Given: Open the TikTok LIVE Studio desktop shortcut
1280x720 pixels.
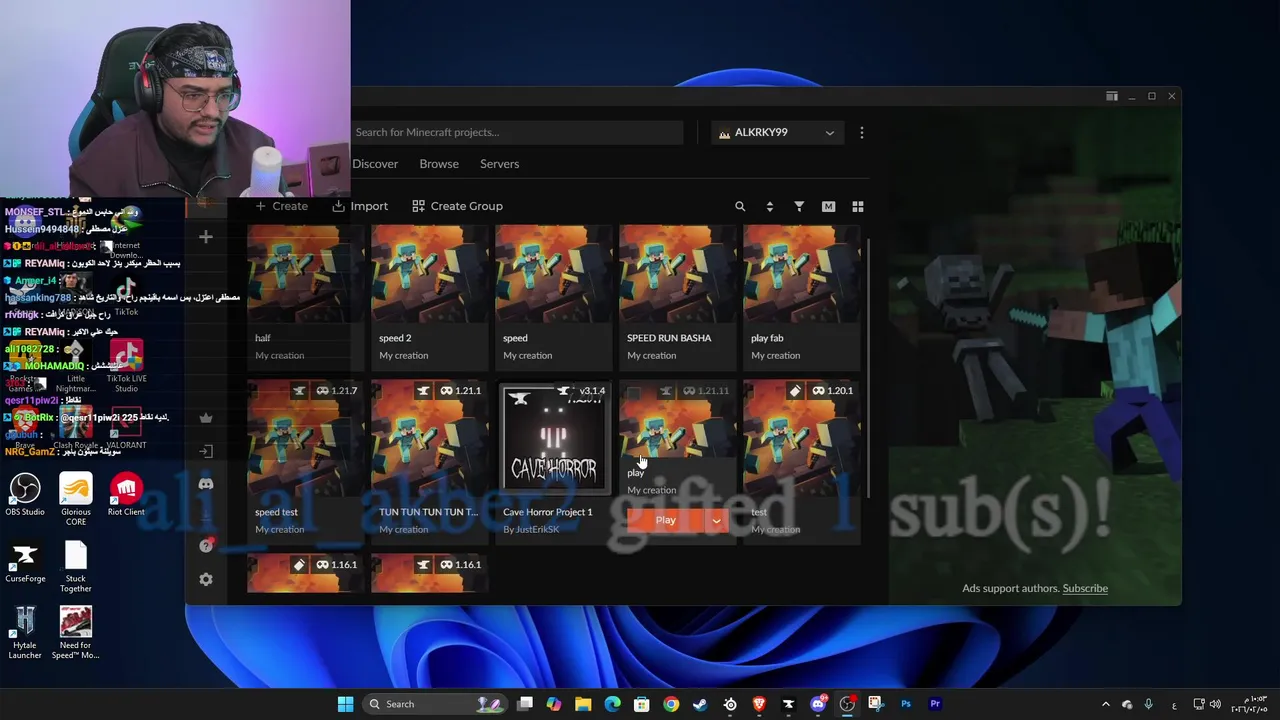Looking at the screenshot, I should (126, 366).
